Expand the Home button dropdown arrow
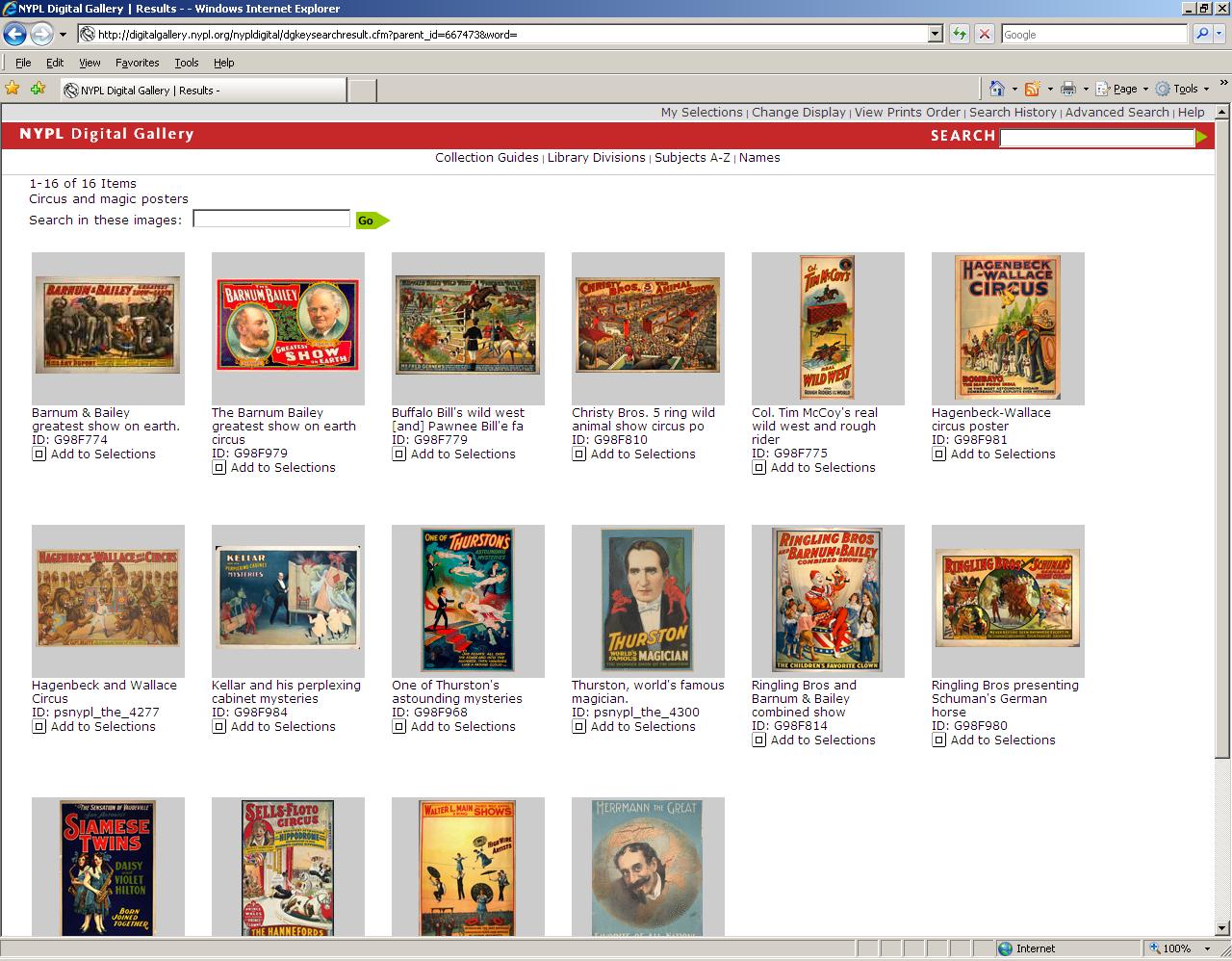Image resolution: width=1232 pixels, height=961 pixels. 1014,89
